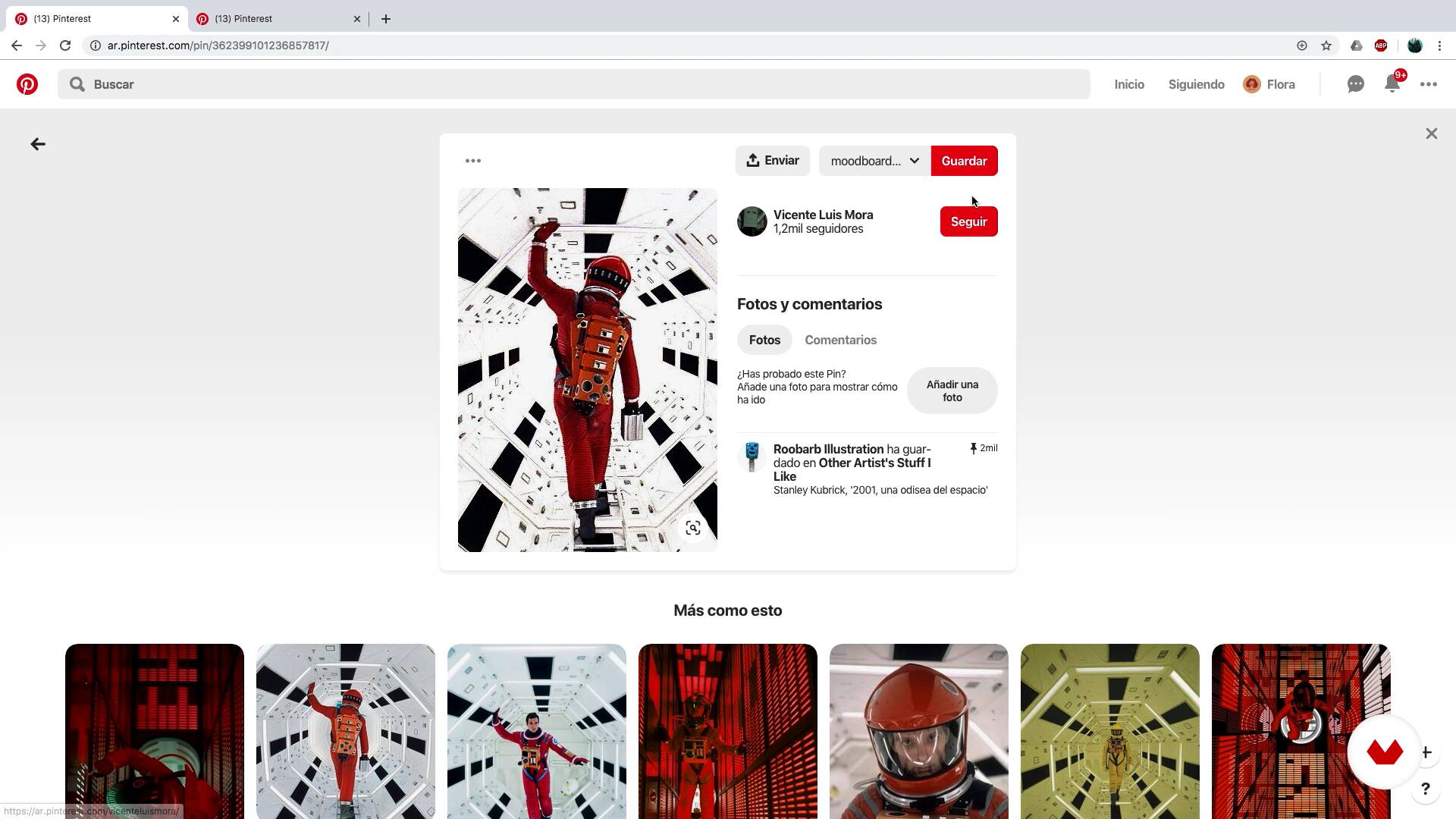Click '1,2mil seguidores' text

[818, 229]
